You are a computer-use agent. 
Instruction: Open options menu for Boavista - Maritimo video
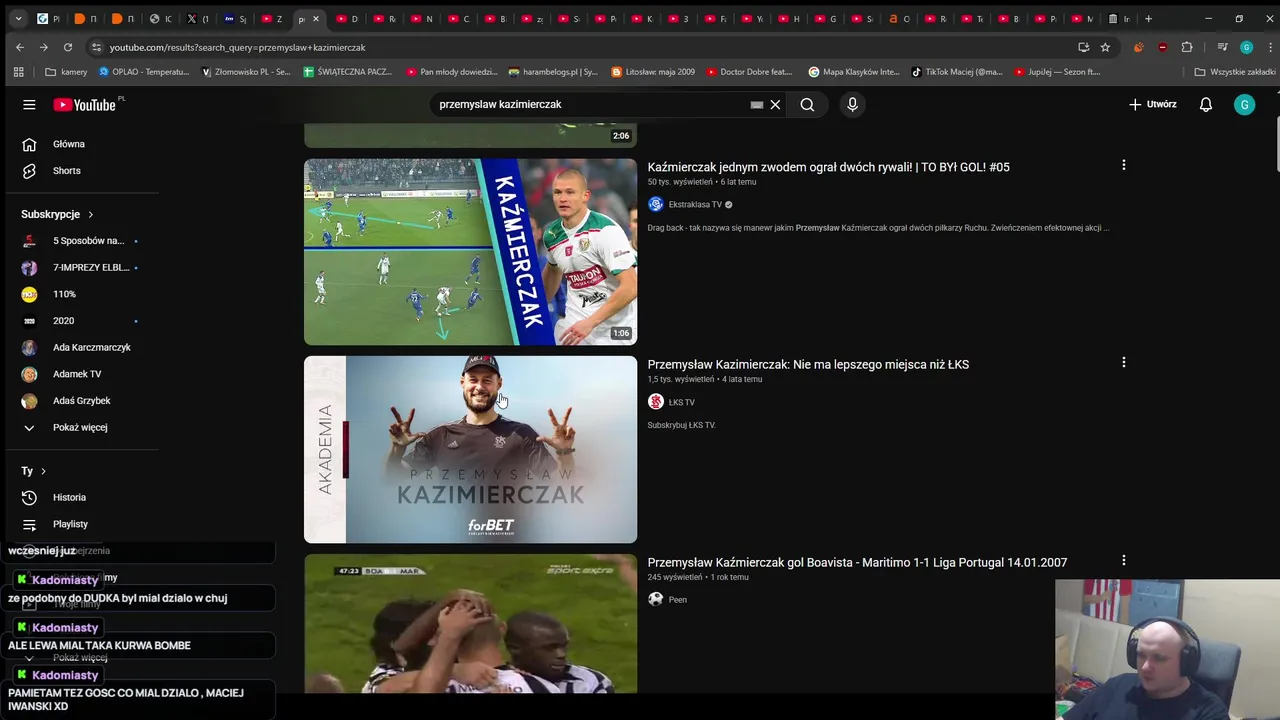[1123, 560]
